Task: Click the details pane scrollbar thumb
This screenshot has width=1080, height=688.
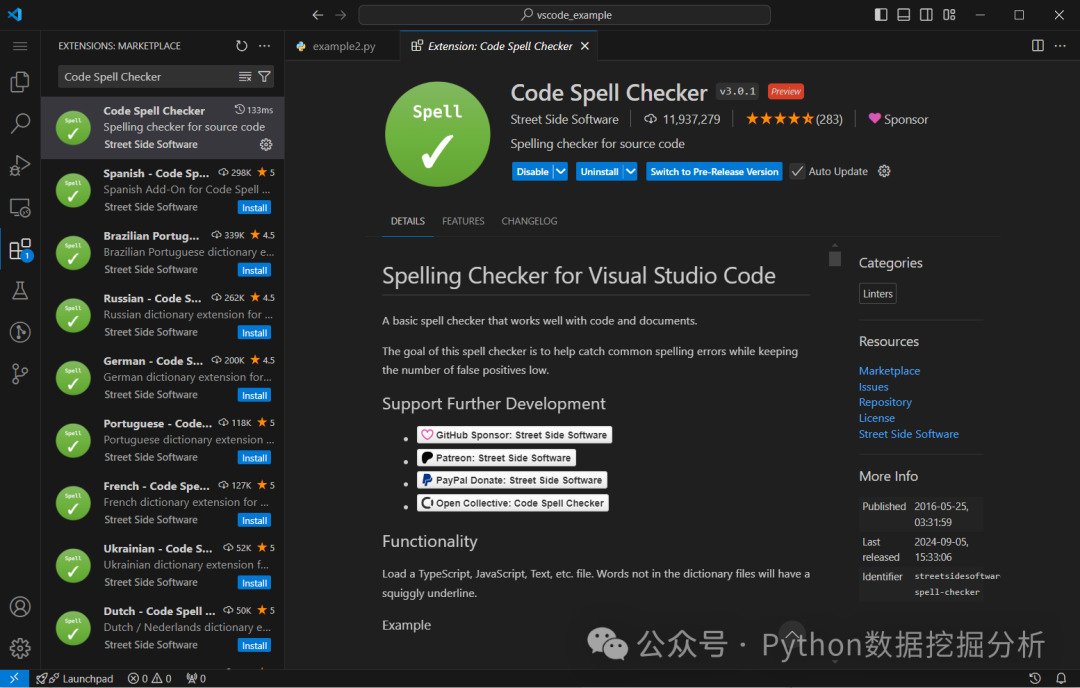Action: pos(835,259)
